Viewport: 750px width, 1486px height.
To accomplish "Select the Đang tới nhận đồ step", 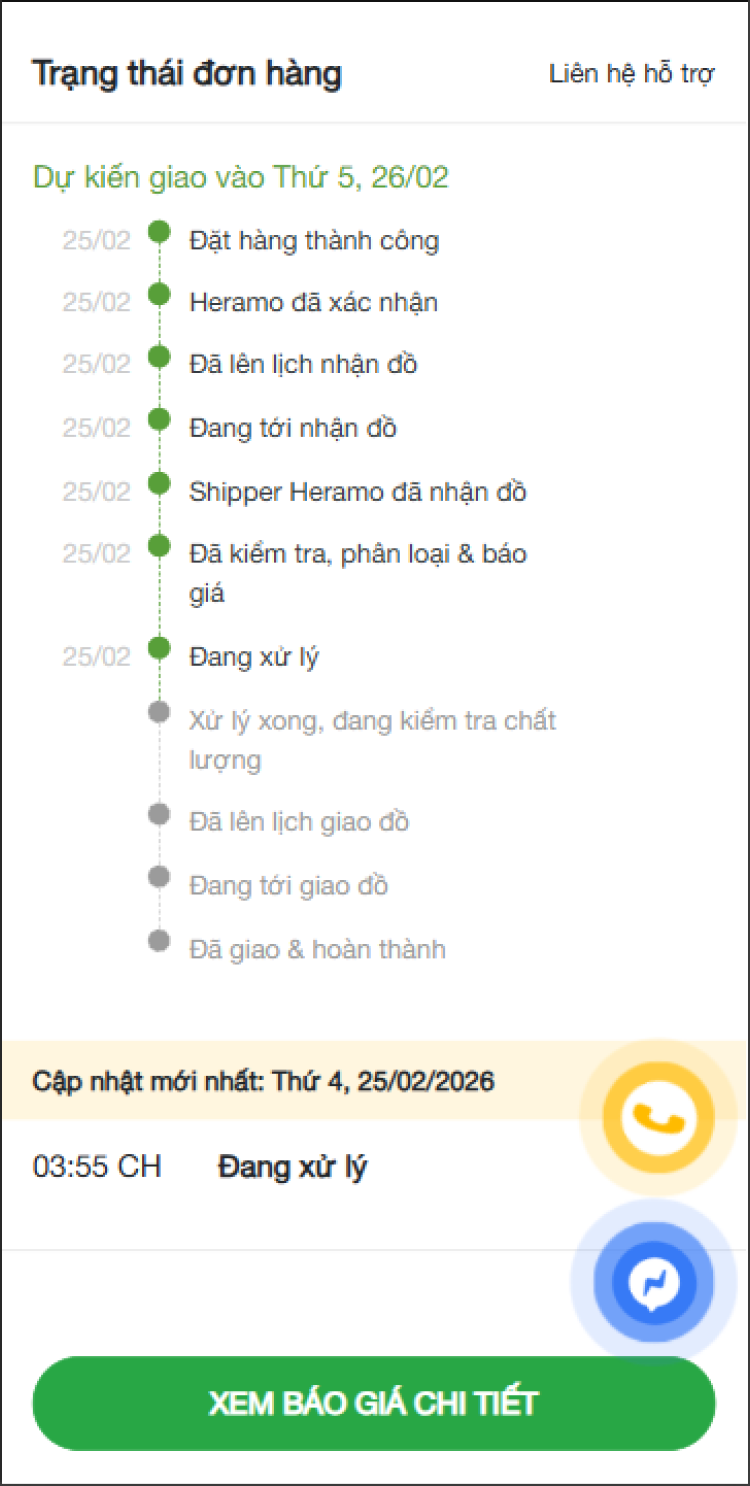I will click(293, 429).
